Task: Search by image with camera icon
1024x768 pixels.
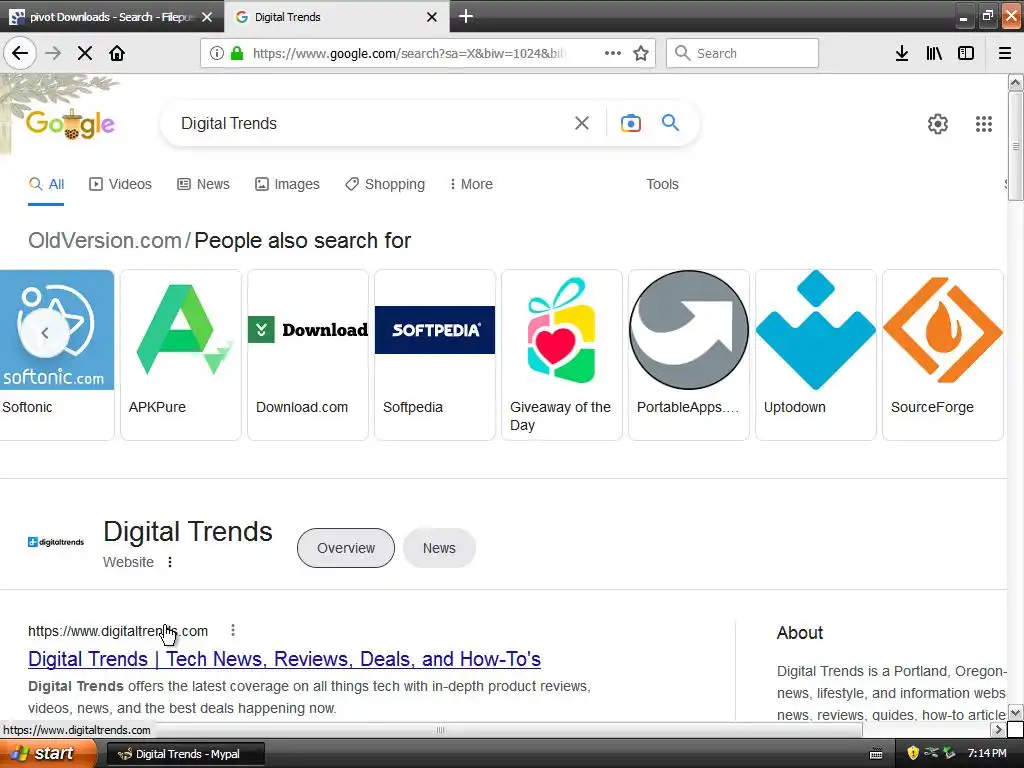Action: [631, 123]
